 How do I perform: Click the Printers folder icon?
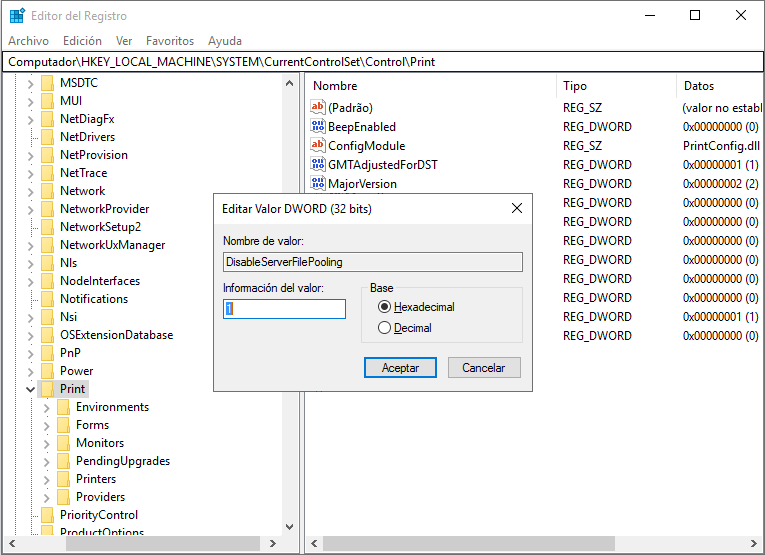pyautogui.click(x=63, y=479)
